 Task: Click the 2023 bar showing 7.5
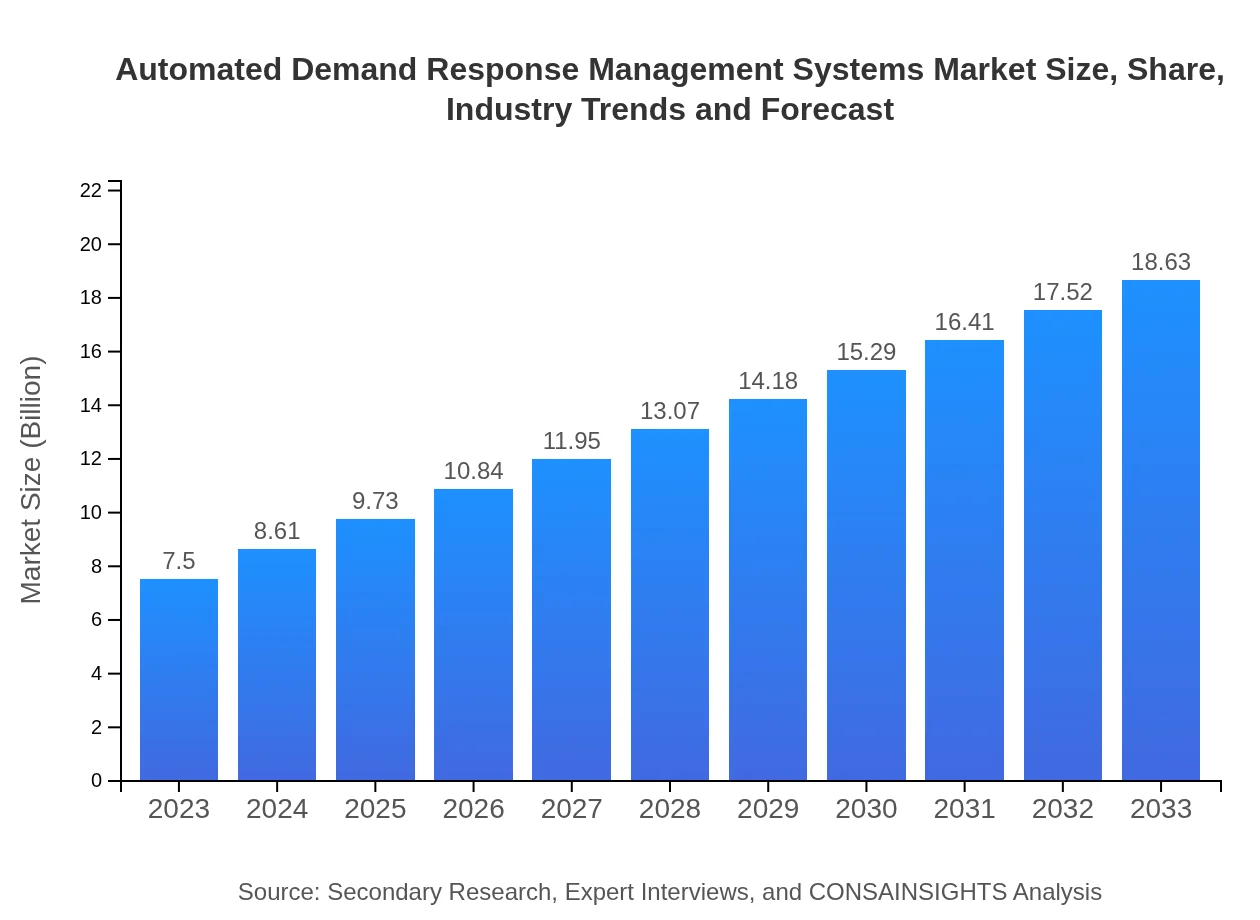coord(178,680)
